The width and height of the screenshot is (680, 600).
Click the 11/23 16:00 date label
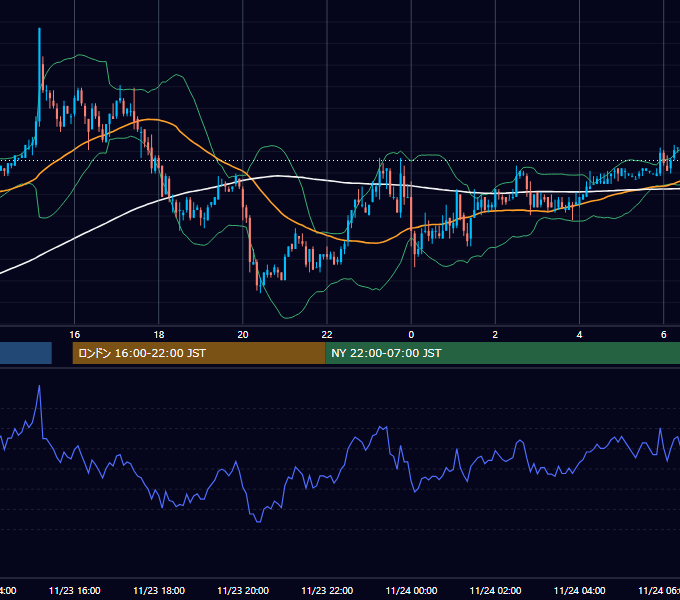(75, 590)
